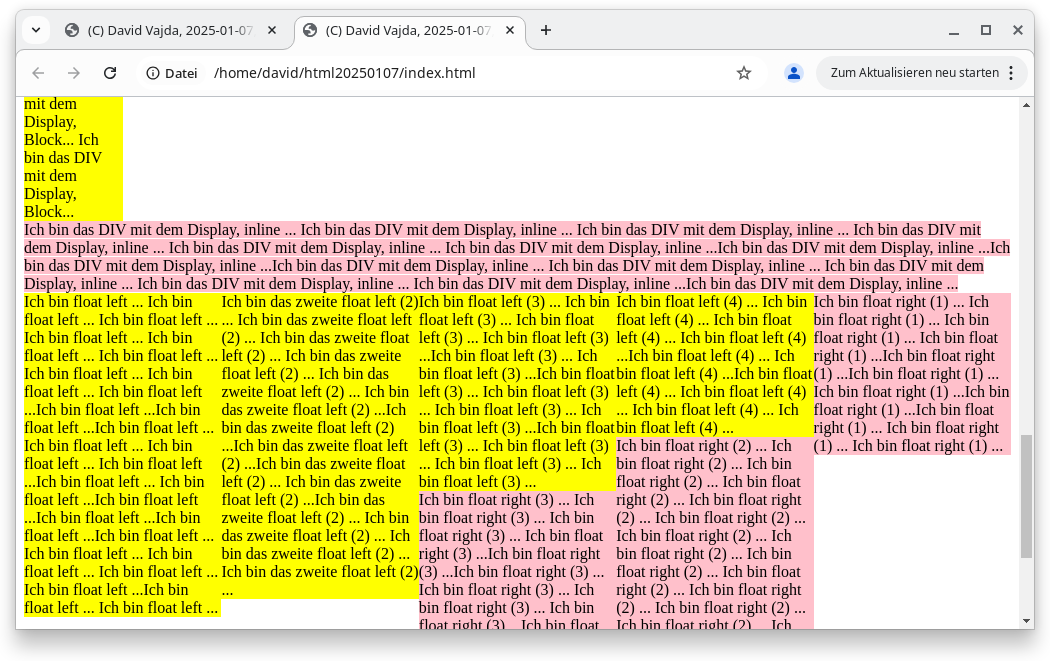Close the left background tab

pyautogui.click(x=271, y=30)
